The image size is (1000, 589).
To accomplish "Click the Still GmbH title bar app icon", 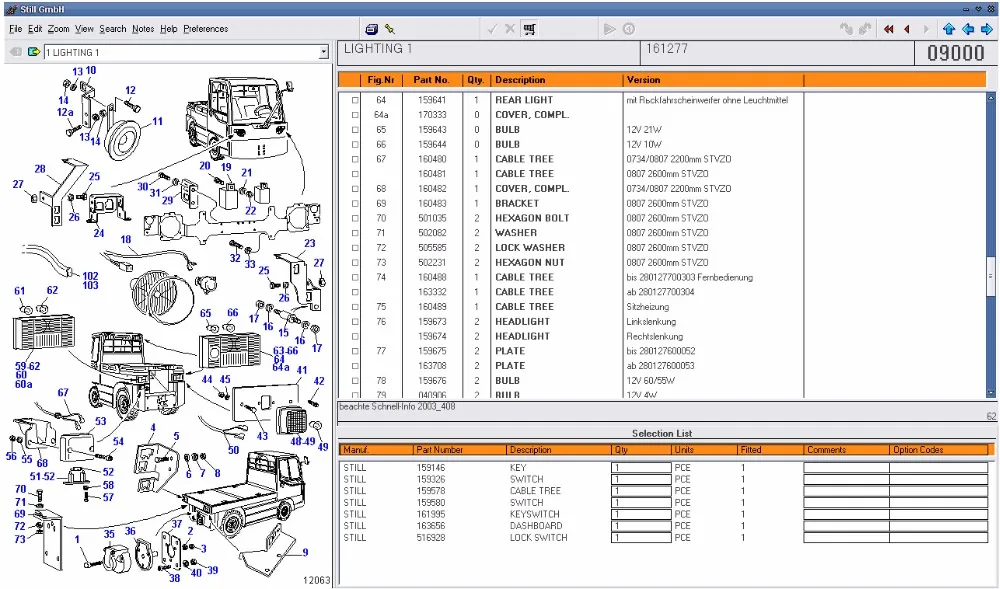I will 11,9.
